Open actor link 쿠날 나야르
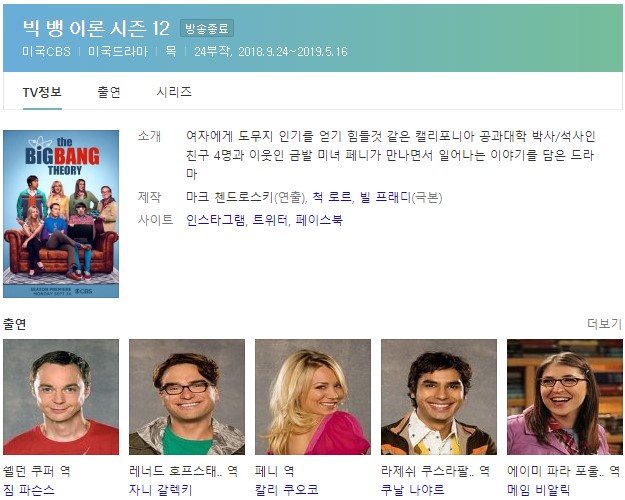Viewport: 625px width, 500px height. click(x=413, y=490)
